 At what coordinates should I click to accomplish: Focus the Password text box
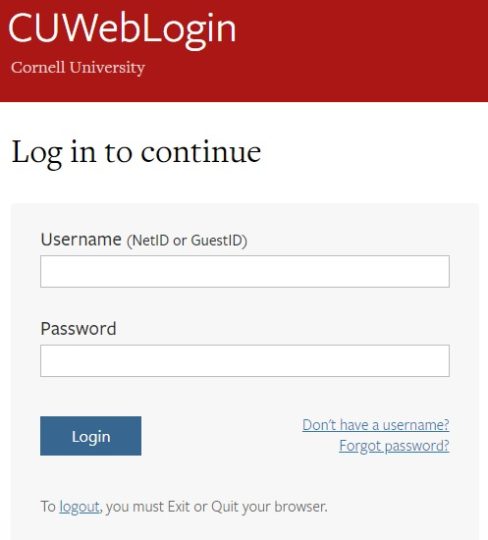tap(245, 361)
